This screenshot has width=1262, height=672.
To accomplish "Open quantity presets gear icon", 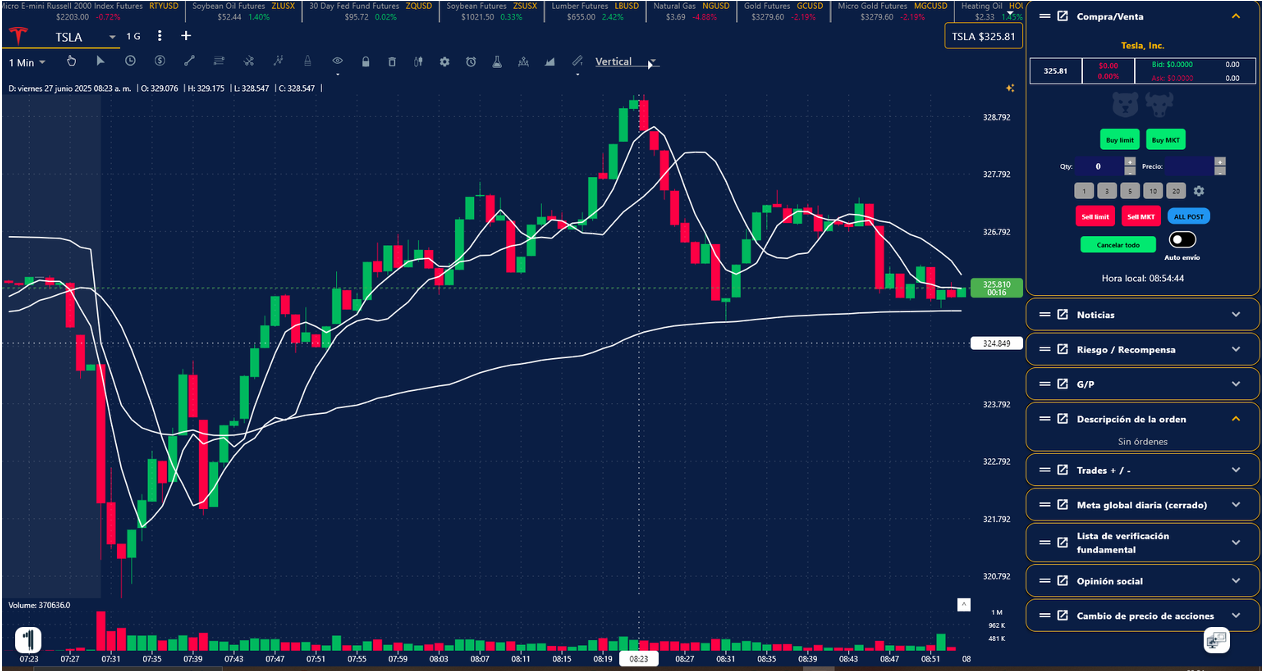I will coord(1199,191).
